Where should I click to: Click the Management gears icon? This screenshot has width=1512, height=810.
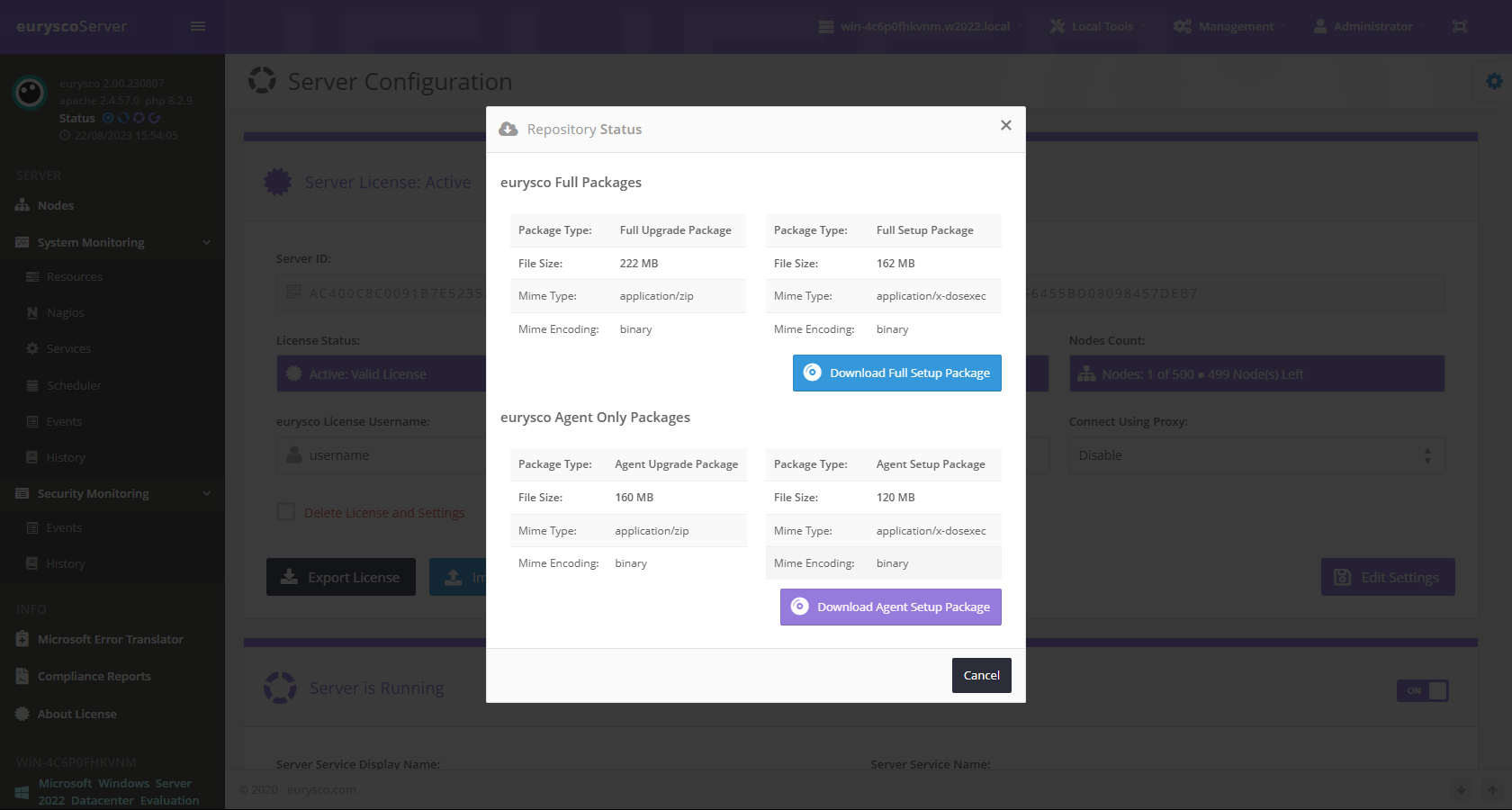[1183, 26]
